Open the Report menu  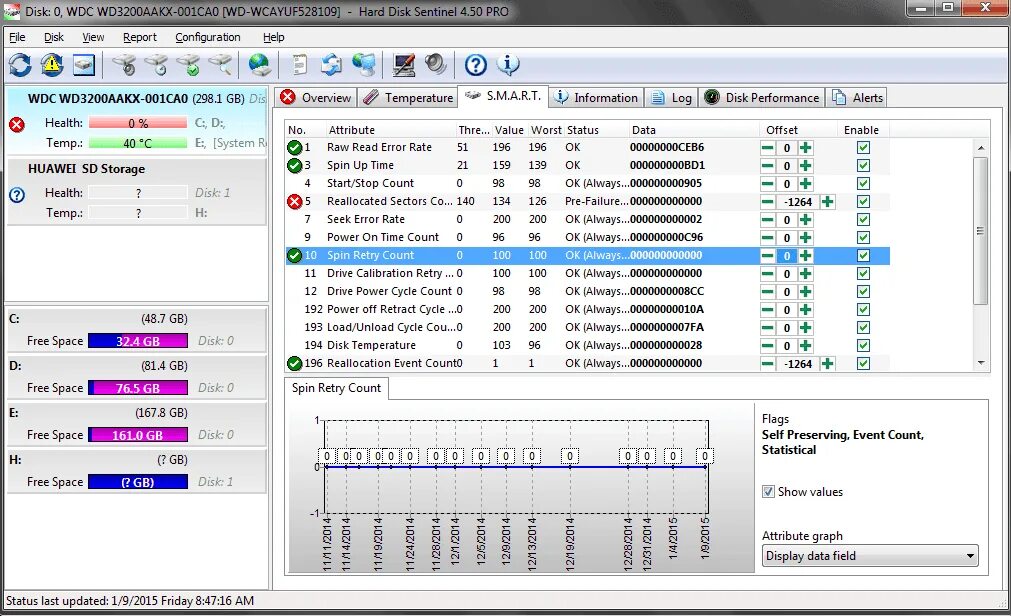pos(140,37)
